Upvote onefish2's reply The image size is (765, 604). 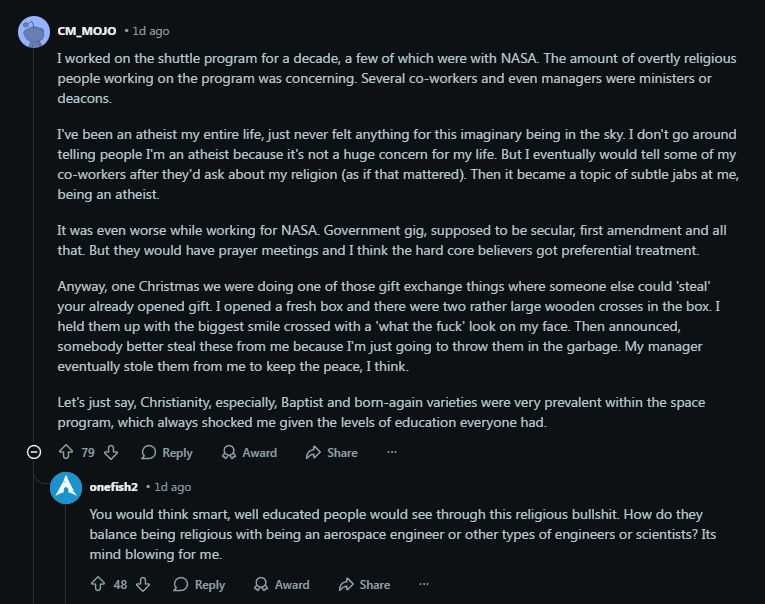tap(98, 584)
